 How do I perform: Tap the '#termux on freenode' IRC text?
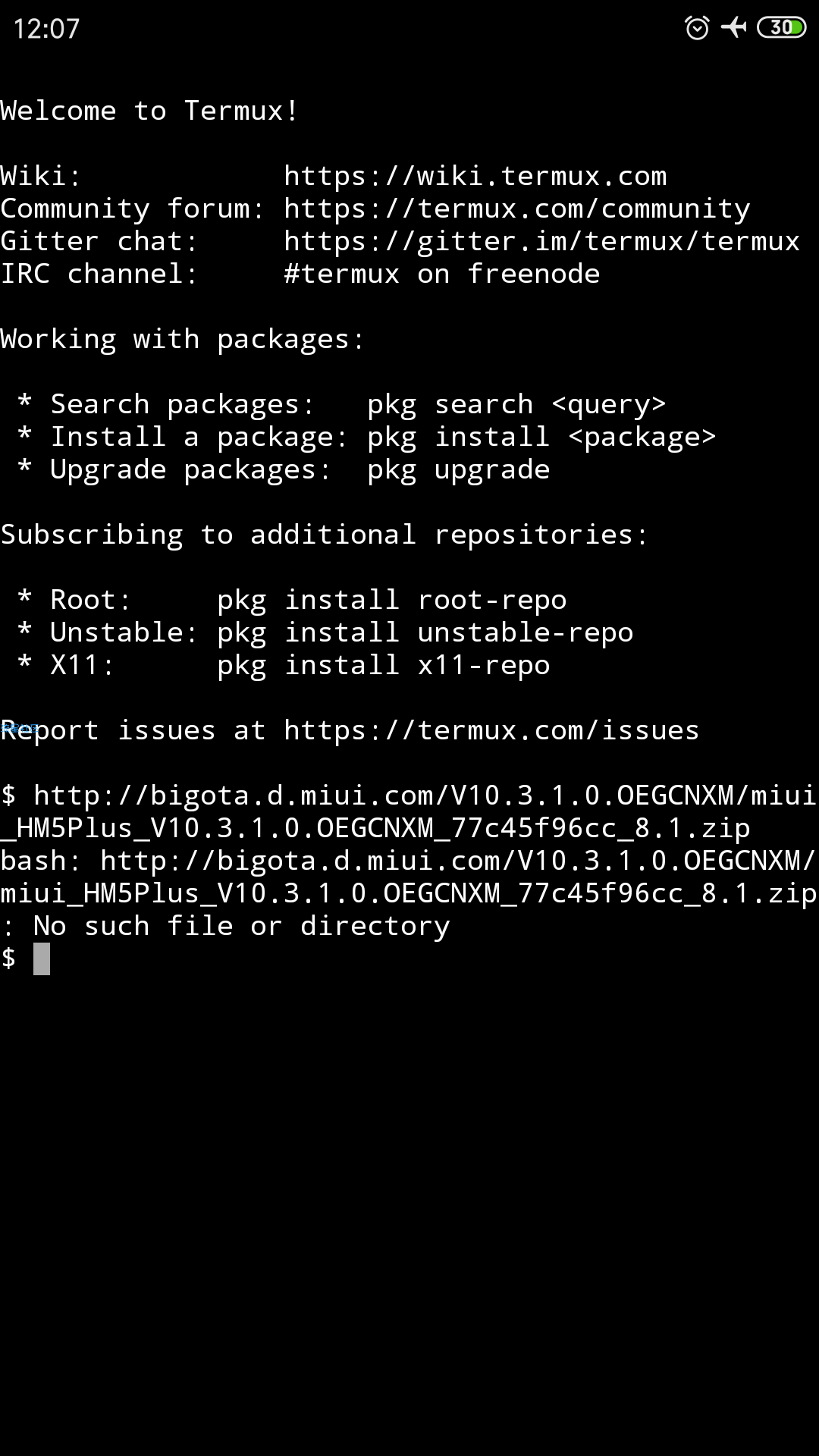(x=442, y=274)
